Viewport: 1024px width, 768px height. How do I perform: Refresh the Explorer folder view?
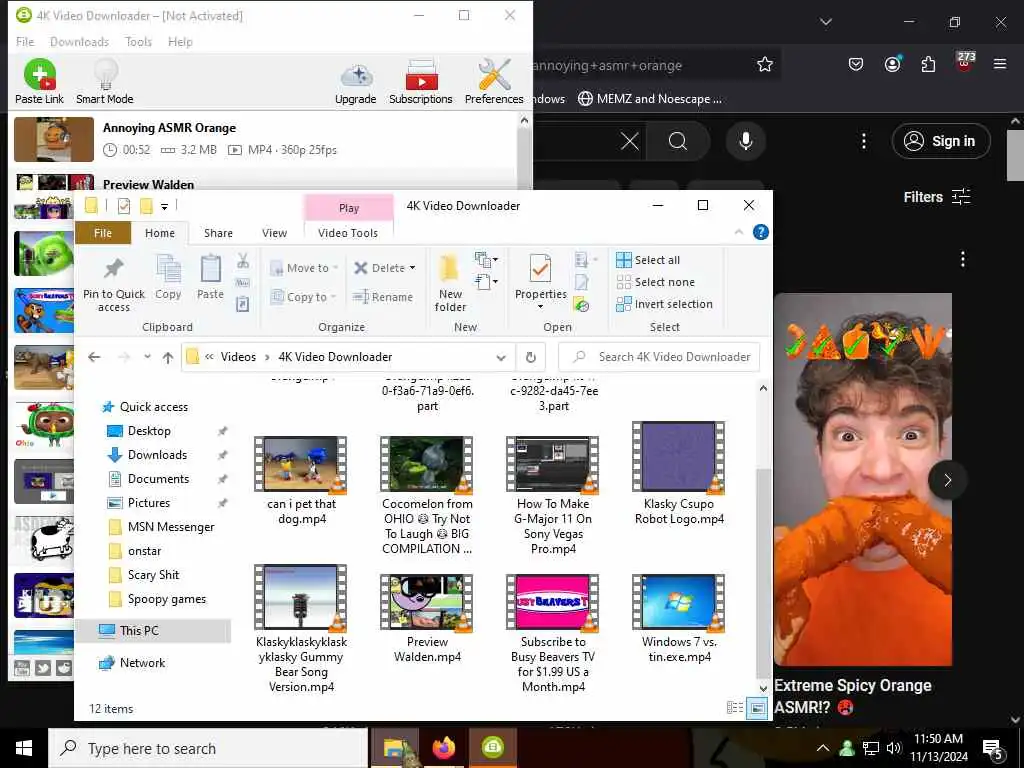[x=531, y=357]
